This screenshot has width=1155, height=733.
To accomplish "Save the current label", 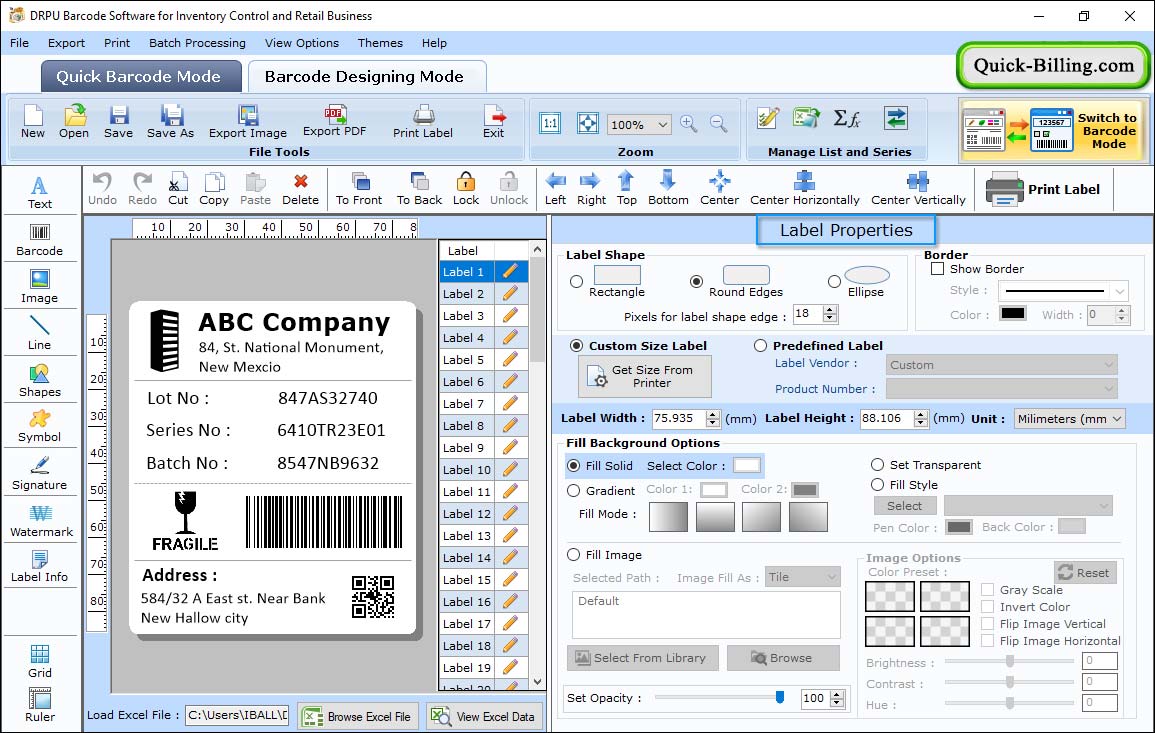I will pyautogui.click(x=118, y=122).
